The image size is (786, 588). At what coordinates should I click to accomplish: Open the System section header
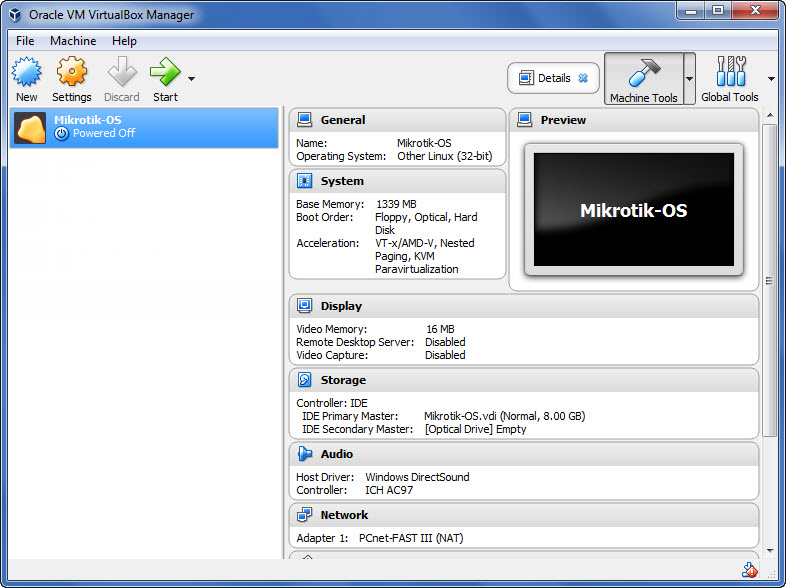[x=398, y=181]
